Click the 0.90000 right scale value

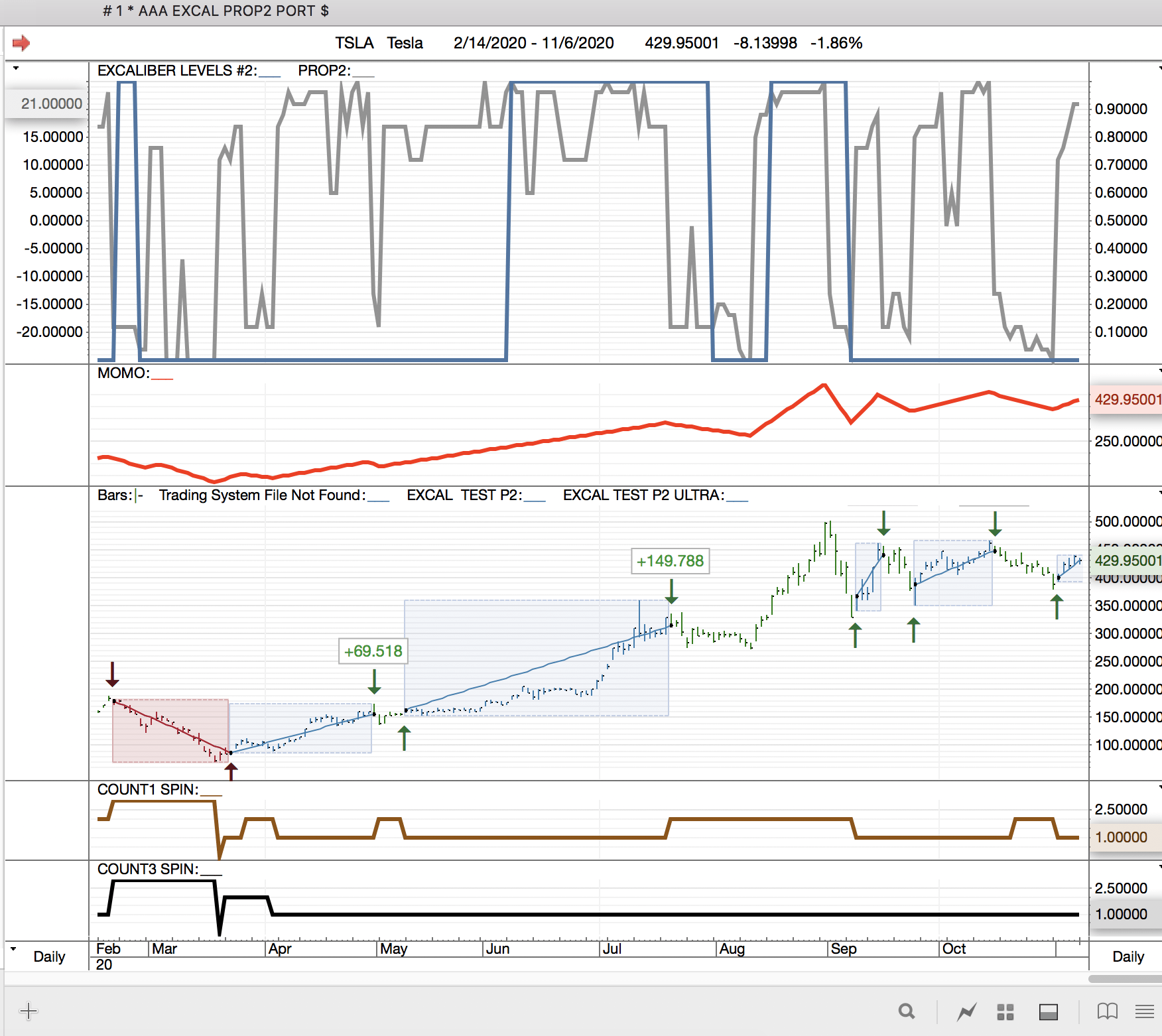1121,109
